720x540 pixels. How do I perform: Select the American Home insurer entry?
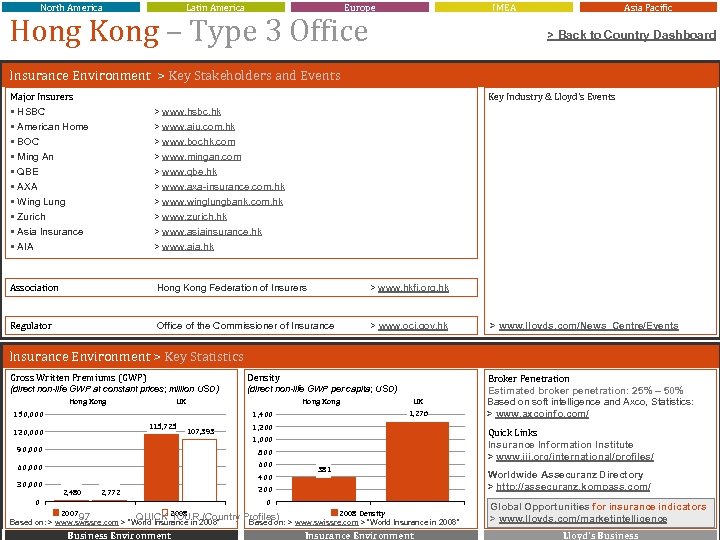pos(52,127)
